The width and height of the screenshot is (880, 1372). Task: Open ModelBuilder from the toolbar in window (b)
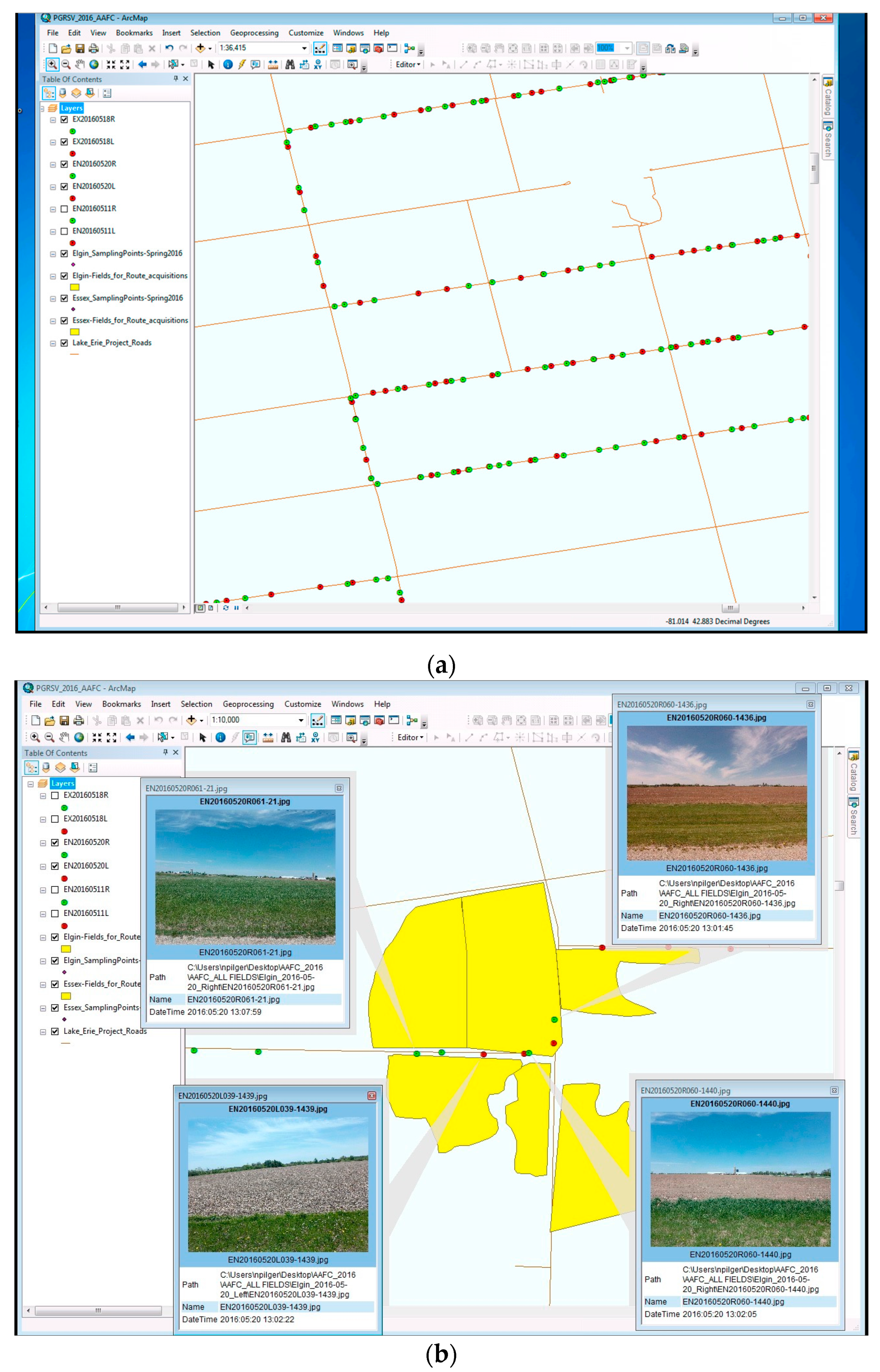(x=412, y=720)
